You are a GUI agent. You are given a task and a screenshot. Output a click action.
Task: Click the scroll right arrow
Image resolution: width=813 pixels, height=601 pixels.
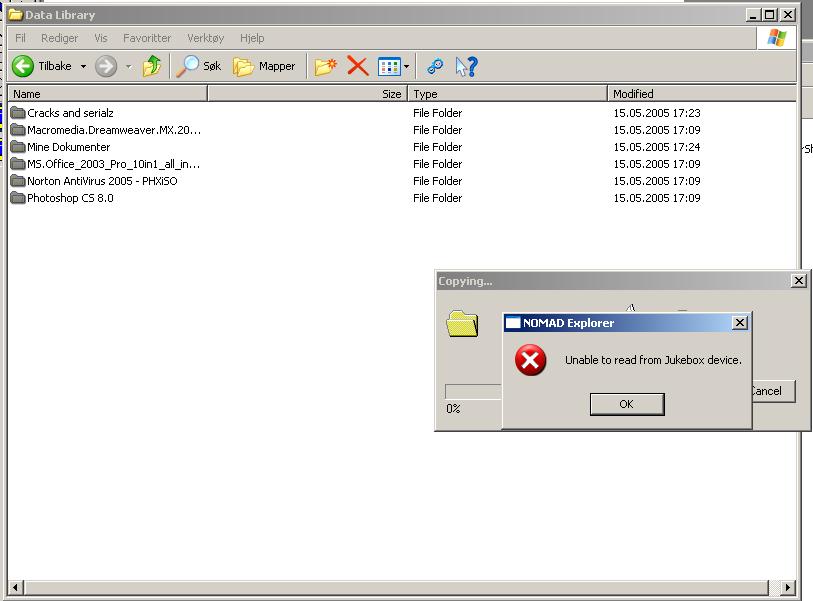coord(788,588)
